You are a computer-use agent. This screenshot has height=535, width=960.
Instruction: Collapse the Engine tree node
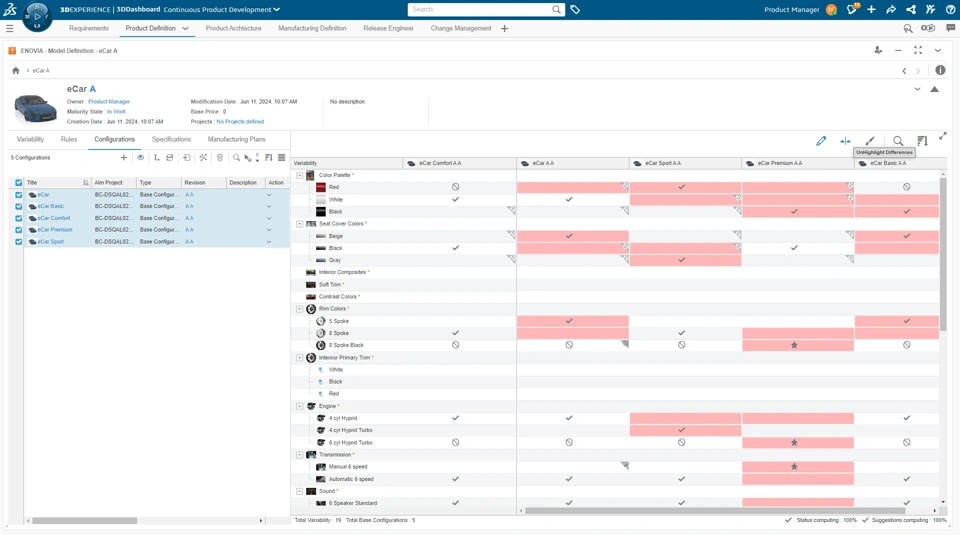click(x=299, y=406)
